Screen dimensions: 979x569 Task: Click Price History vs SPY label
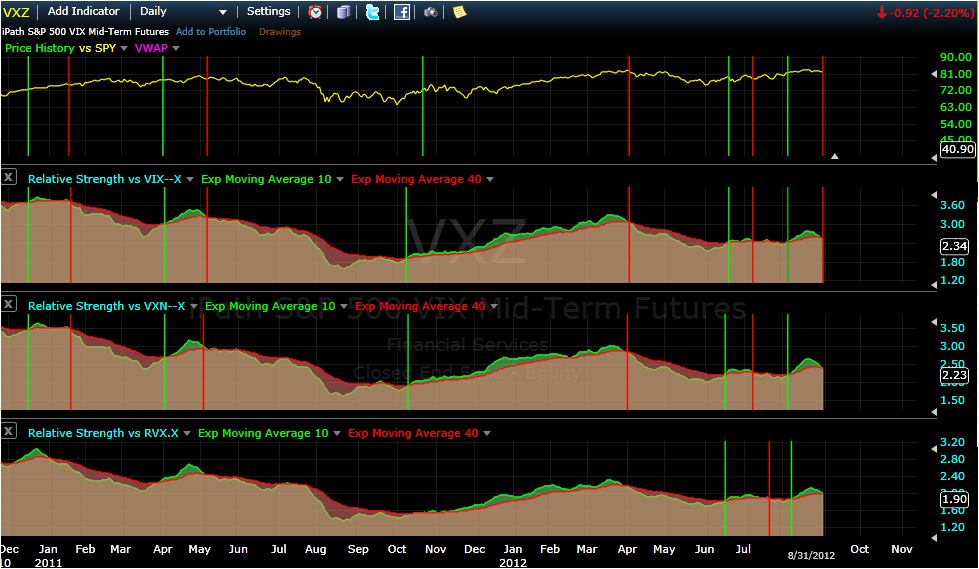(x=61, y=48)
